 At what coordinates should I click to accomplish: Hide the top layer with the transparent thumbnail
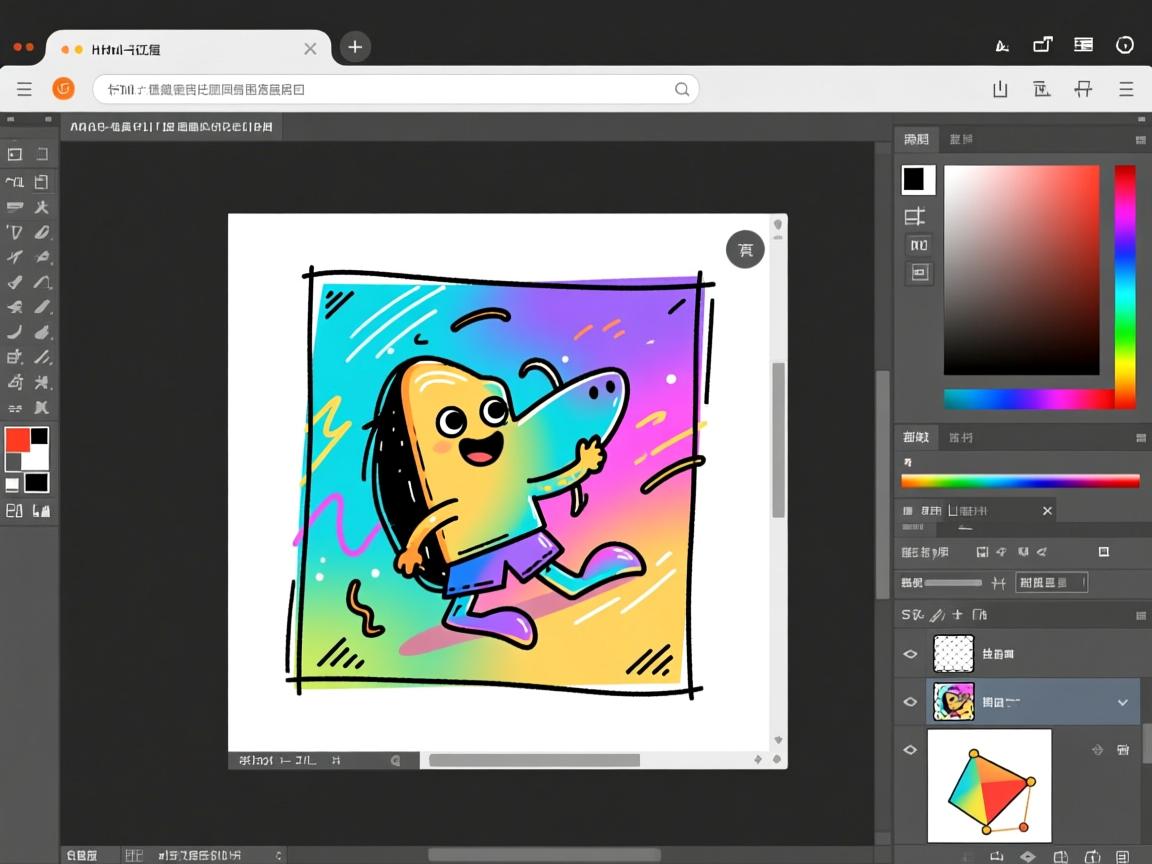[x=910, y=654]
